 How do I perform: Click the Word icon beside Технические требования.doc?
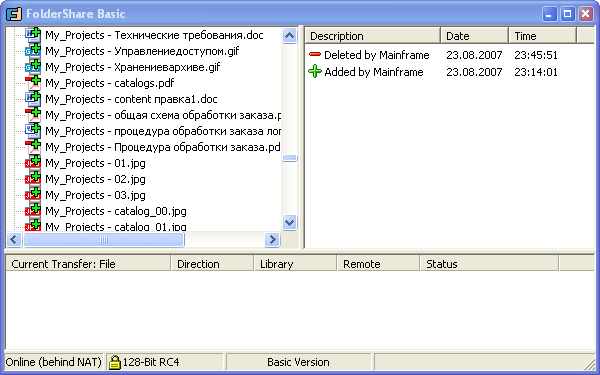tap(33, 35)
